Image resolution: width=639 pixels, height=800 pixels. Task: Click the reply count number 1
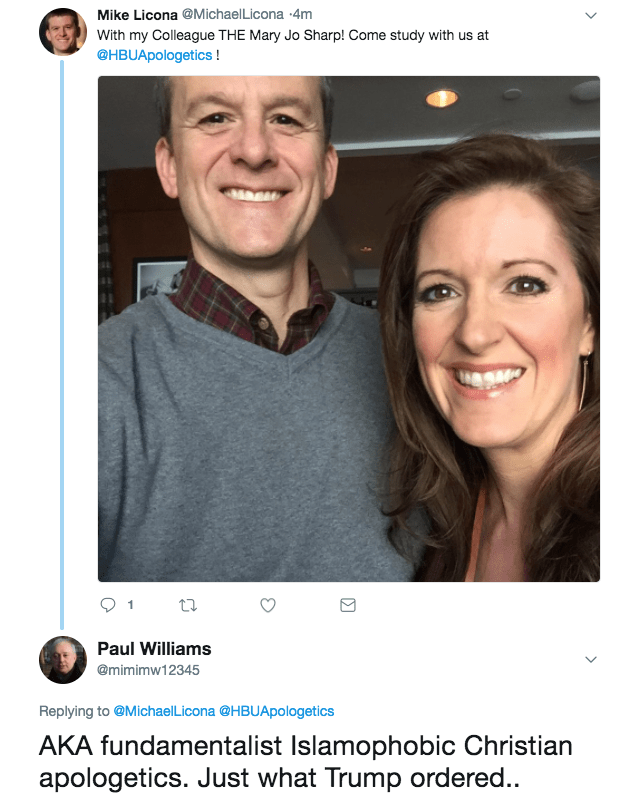pyautogui.click(x=131, y=605)
